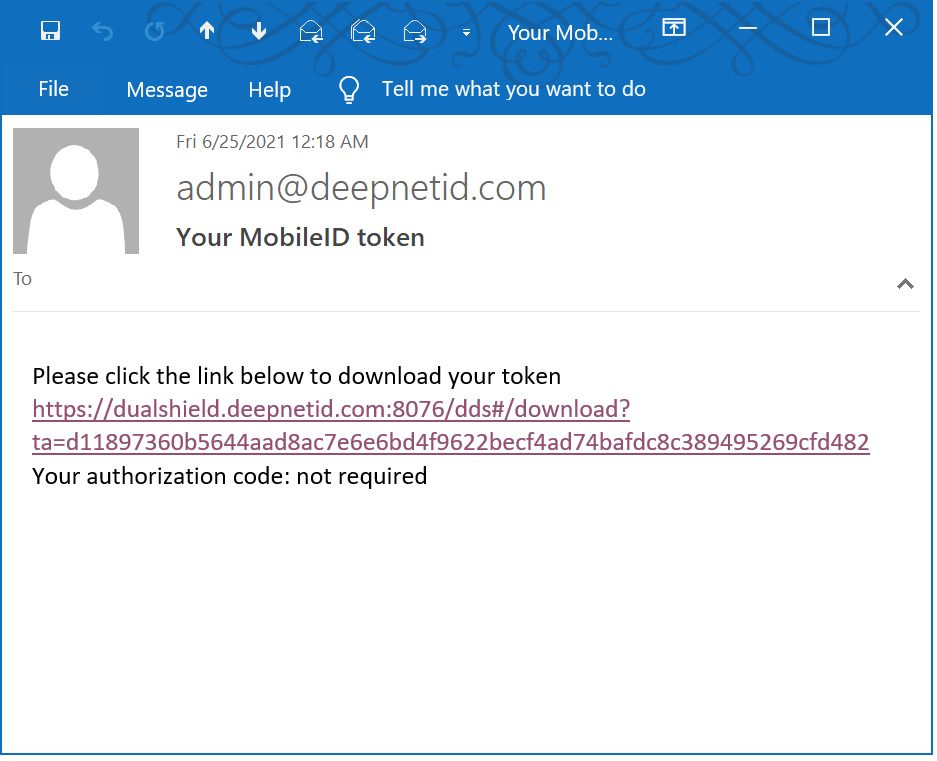Image resolution: width=937 pixels, height=761 pixels.
Task: Click the Reply envelope icon
Action: 311,32
